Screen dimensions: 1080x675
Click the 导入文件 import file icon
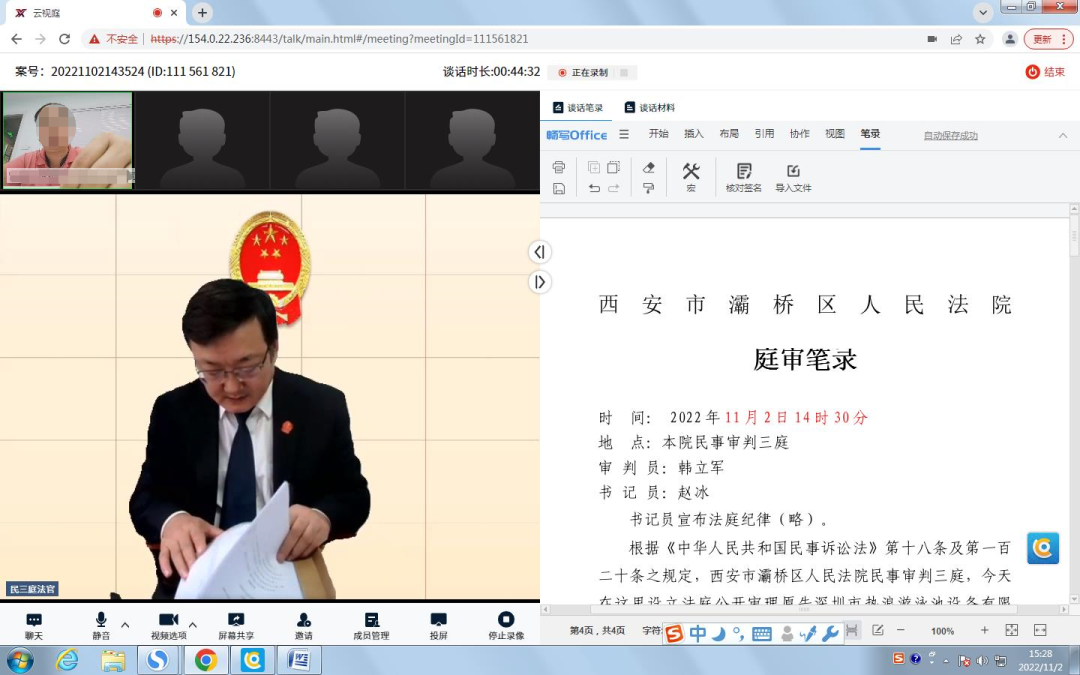[793, 177]
